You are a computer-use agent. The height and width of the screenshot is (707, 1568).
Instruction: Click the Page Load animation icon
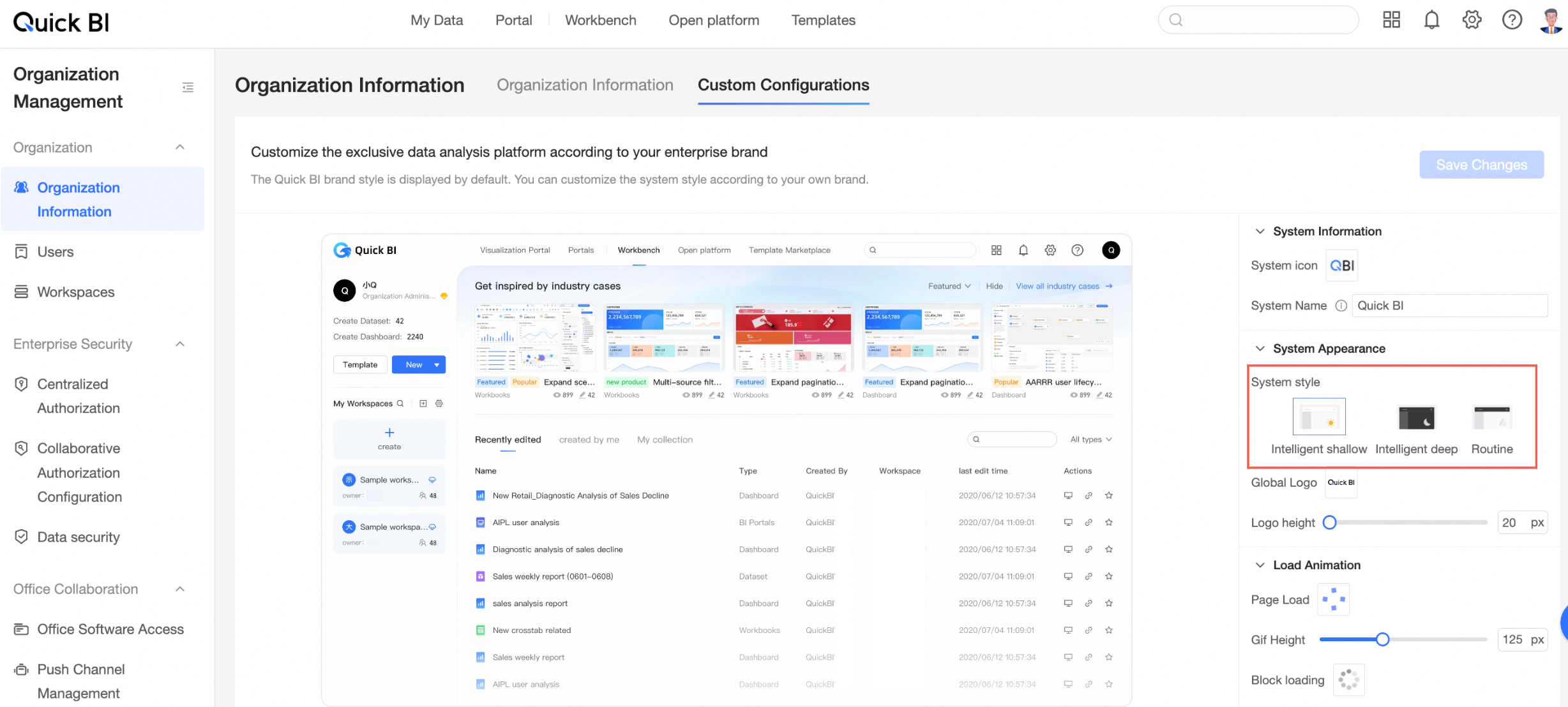click(1333, 599)
